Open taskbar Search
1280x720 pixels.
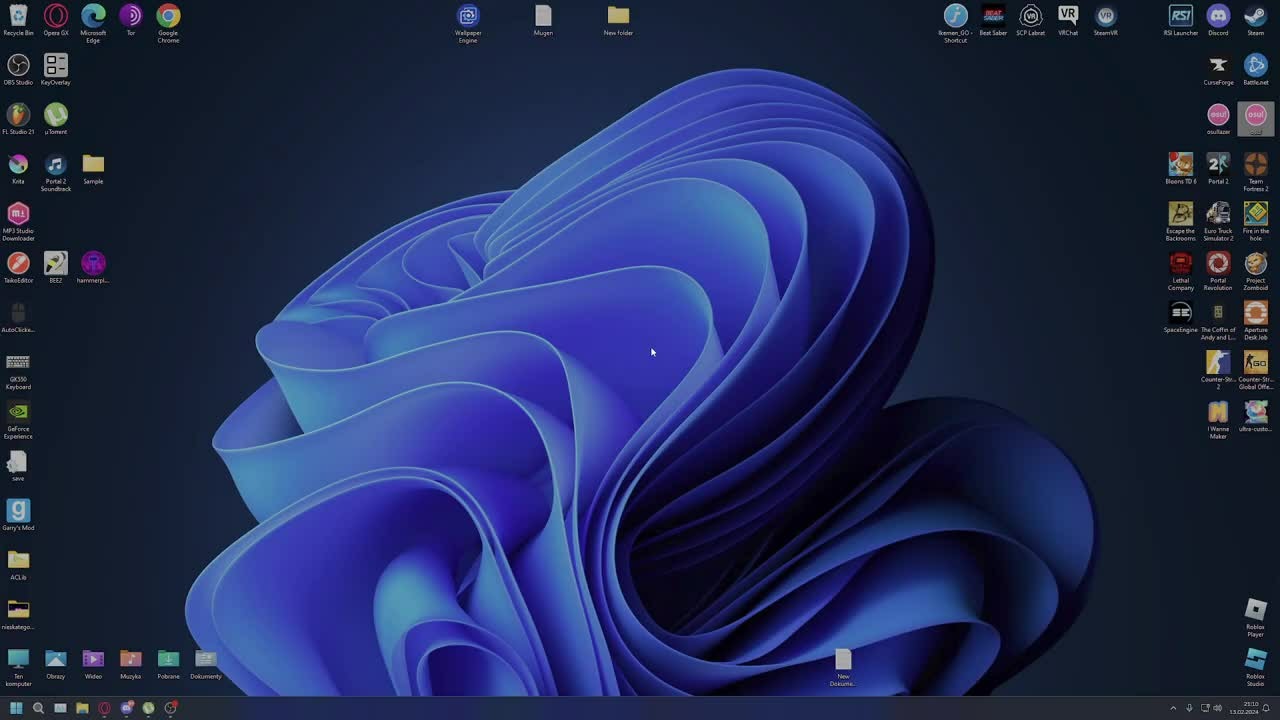(38, 708)
